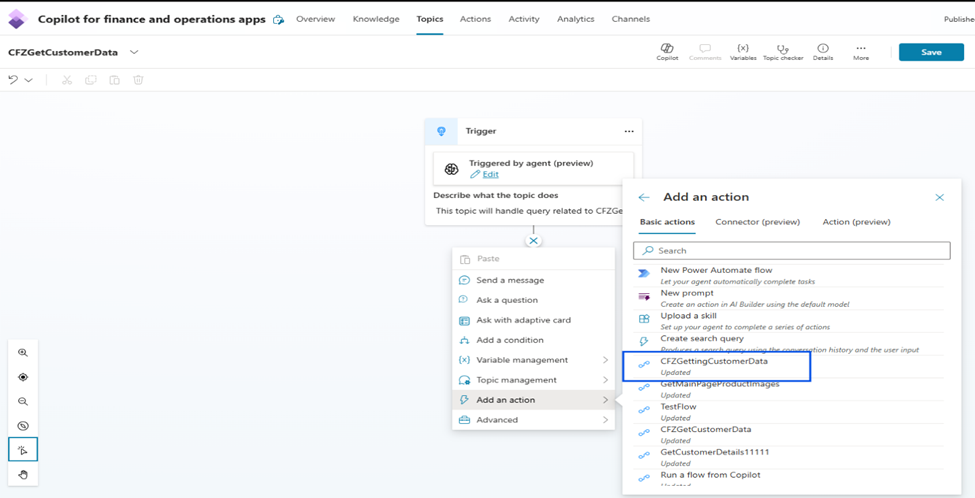Screen dimensions: 975x498
Task: Close the Add an action panel
Action: tap(940, 197)
